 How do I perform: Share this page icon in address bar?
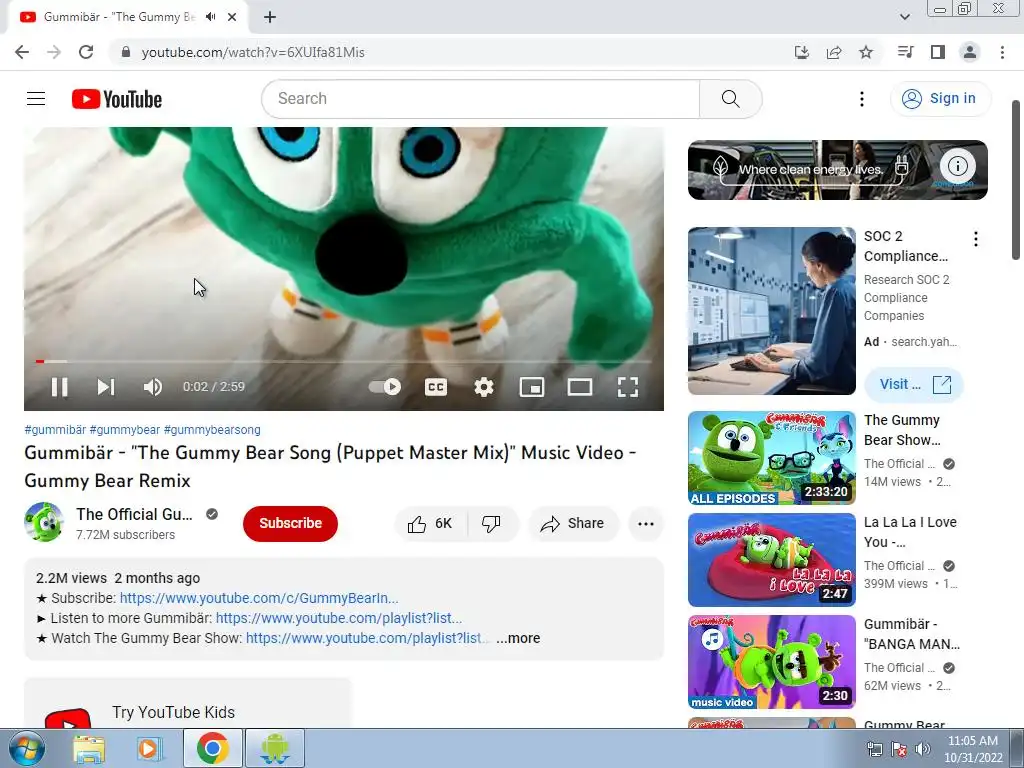834,52
